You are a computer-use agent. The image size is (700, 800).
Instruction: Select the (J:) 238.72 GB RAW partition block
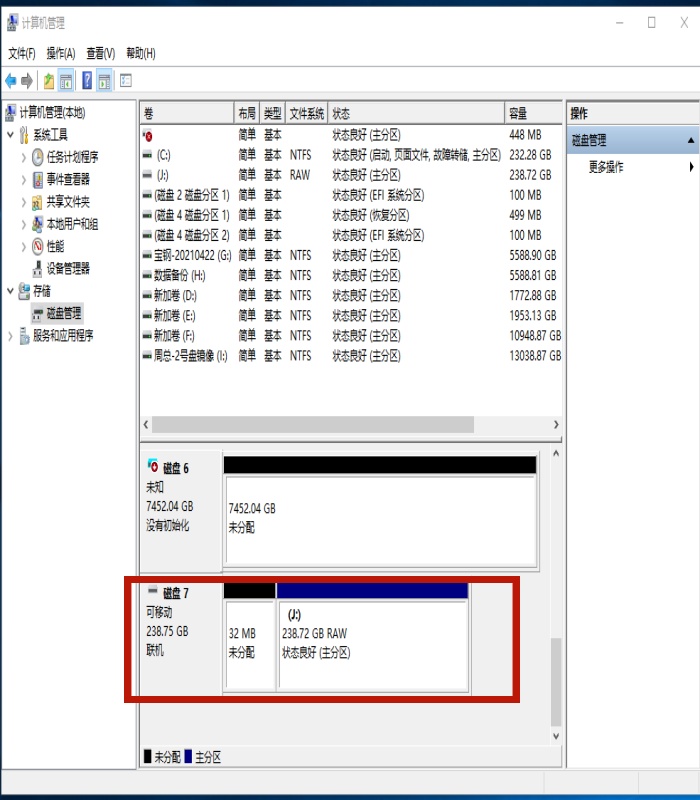pos(372,638)
